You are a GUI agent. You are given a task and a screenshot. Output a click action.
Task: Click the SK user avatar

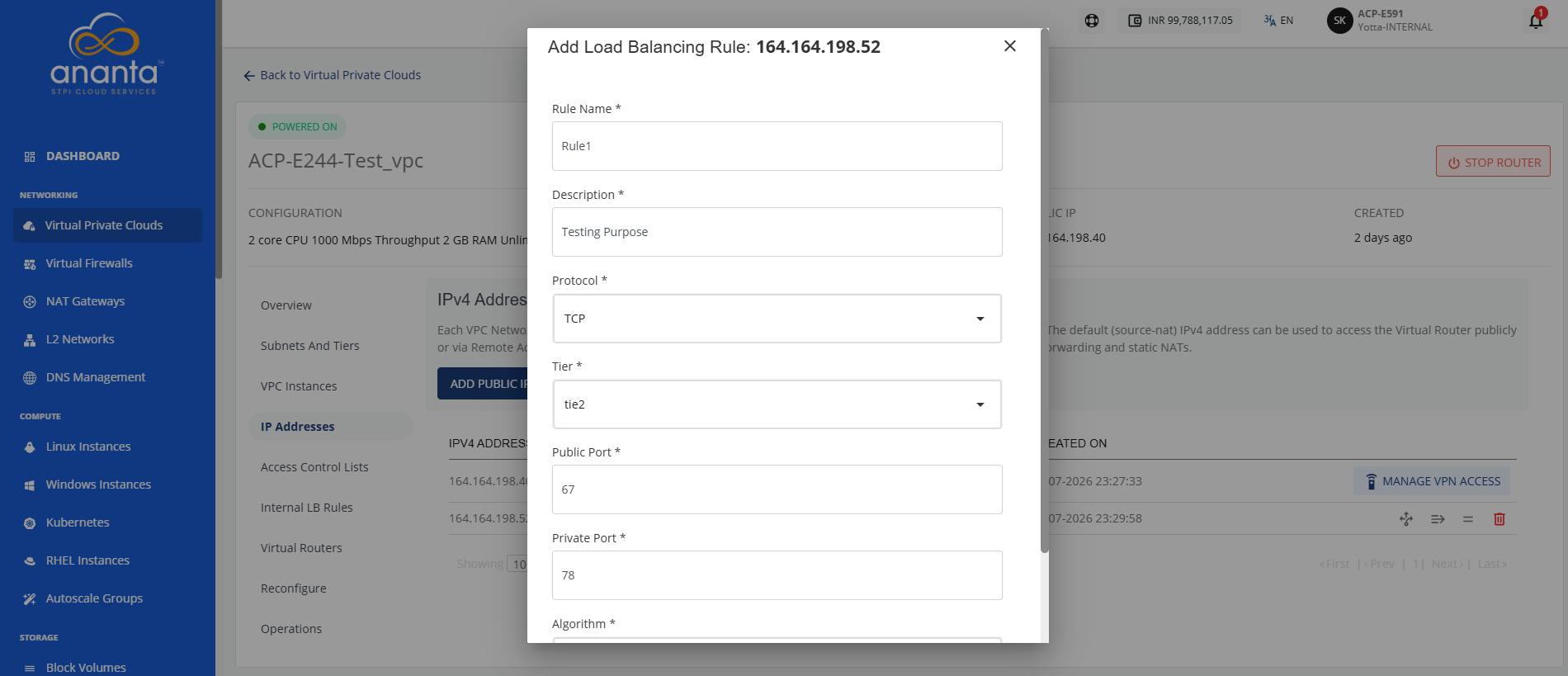[x=1339, y=21]
